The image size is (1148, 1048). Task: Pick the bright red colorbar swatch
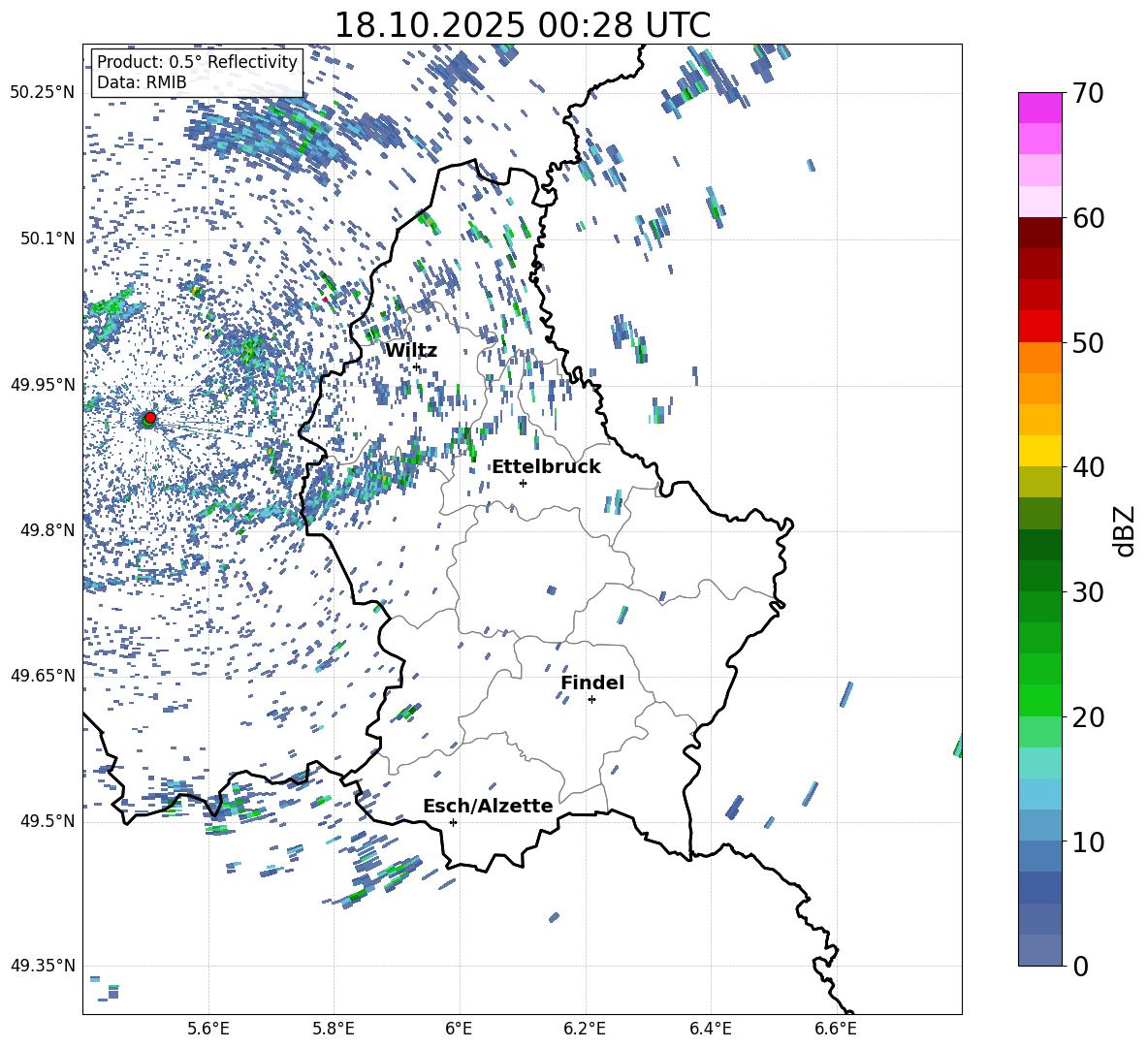click(x=1040, y=326)
